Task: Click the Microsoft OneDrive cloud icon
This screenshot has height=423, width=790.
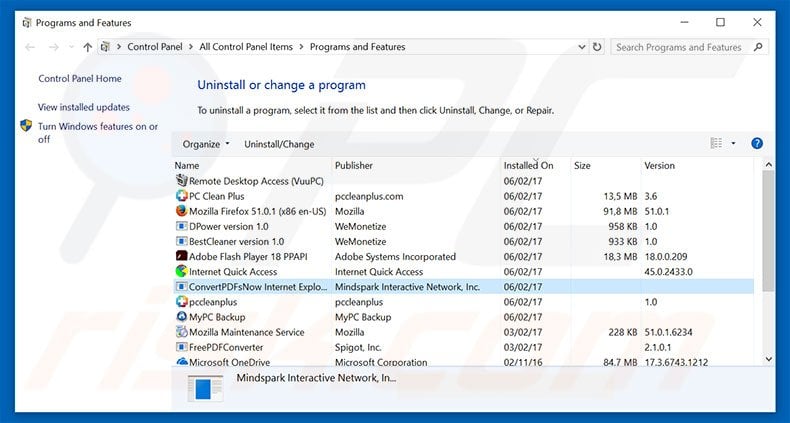Action: click(x=181, y=362)
